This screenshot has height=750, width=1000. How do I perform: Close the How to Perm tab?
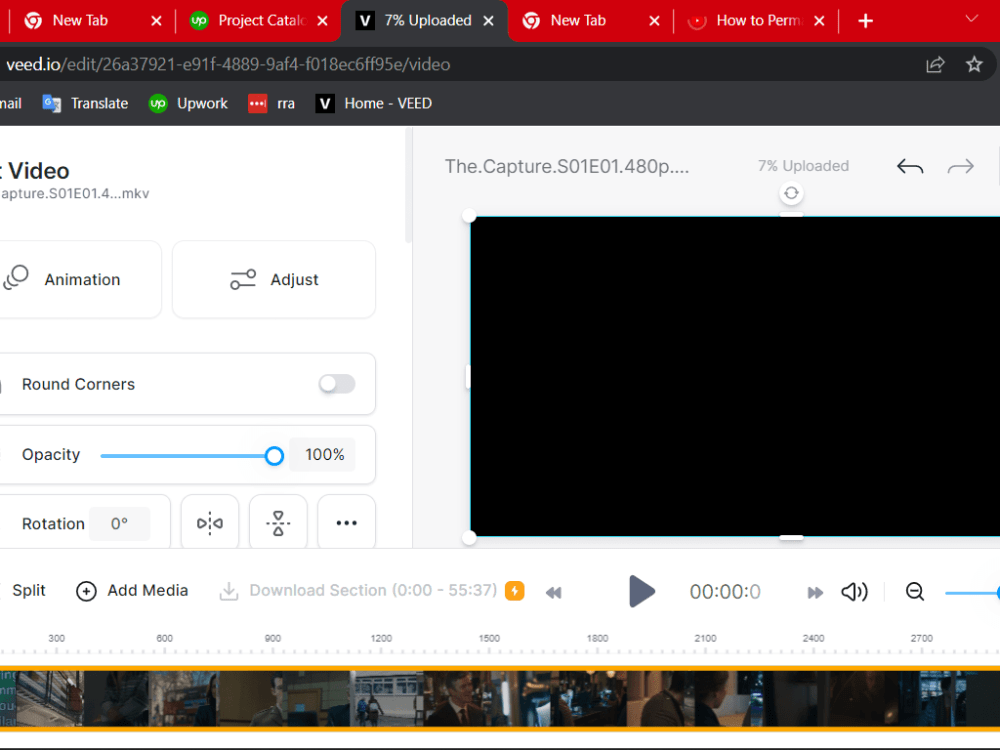coord(820,21)
